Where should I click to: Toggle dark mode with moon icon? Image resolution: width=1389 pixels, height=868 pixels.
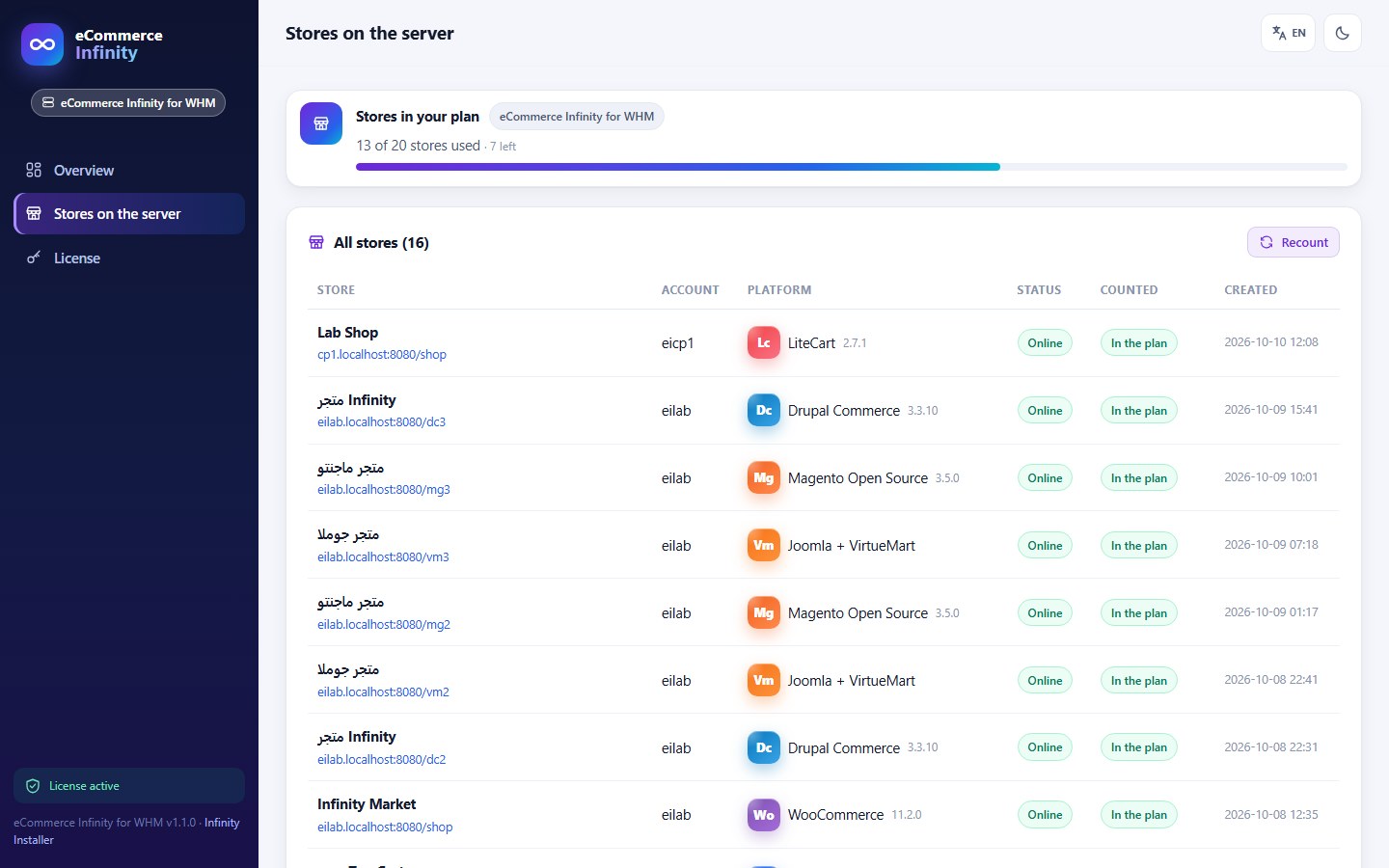coord(1342,33)
